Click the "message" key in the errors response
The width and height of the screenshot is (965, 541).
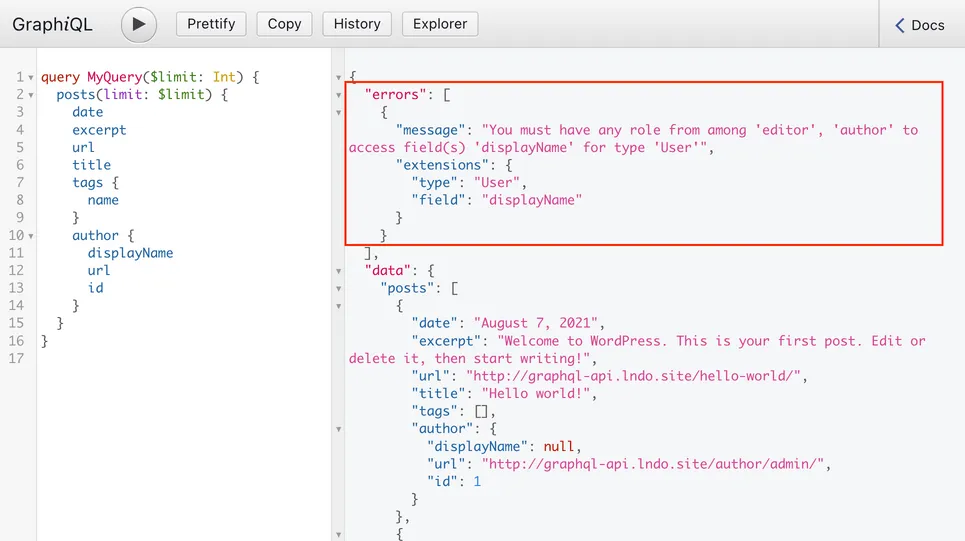click(x=431, y=130)
